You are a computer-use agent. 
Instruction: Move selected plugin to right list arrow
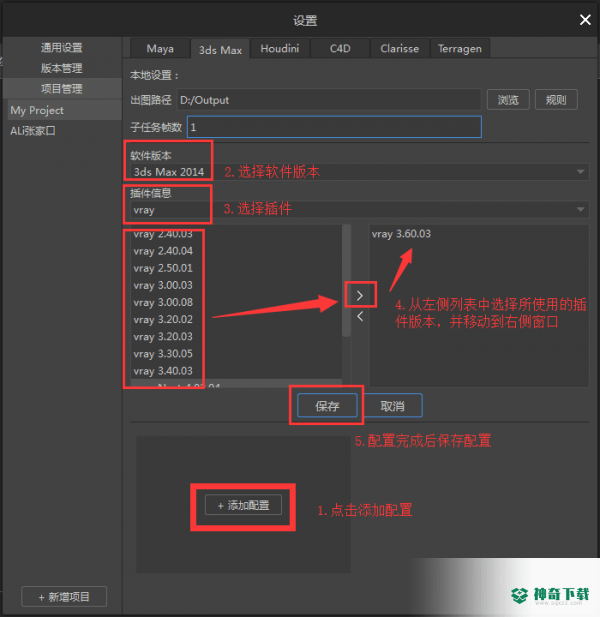360,296
